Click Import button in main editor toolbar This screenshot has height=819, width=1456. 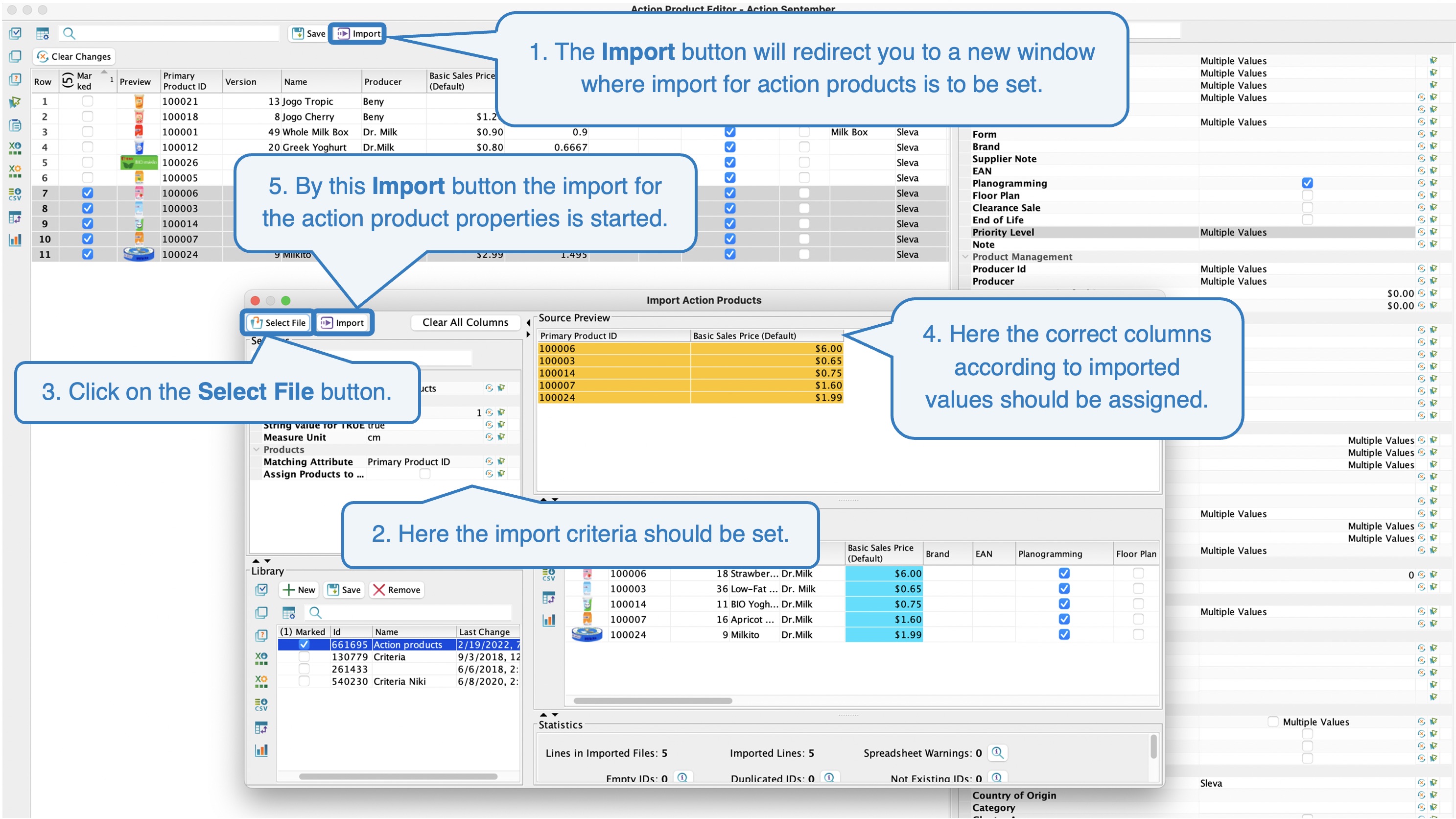[358, 33]
